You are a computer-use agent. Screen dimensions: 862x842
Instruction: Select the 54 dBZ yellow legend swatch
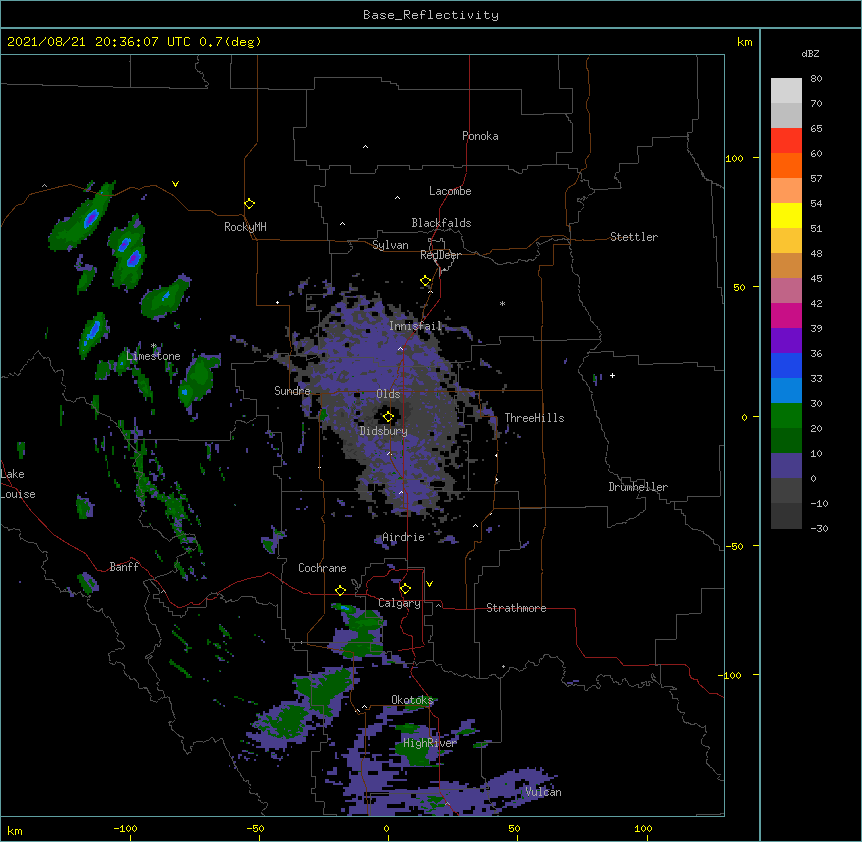786,215
